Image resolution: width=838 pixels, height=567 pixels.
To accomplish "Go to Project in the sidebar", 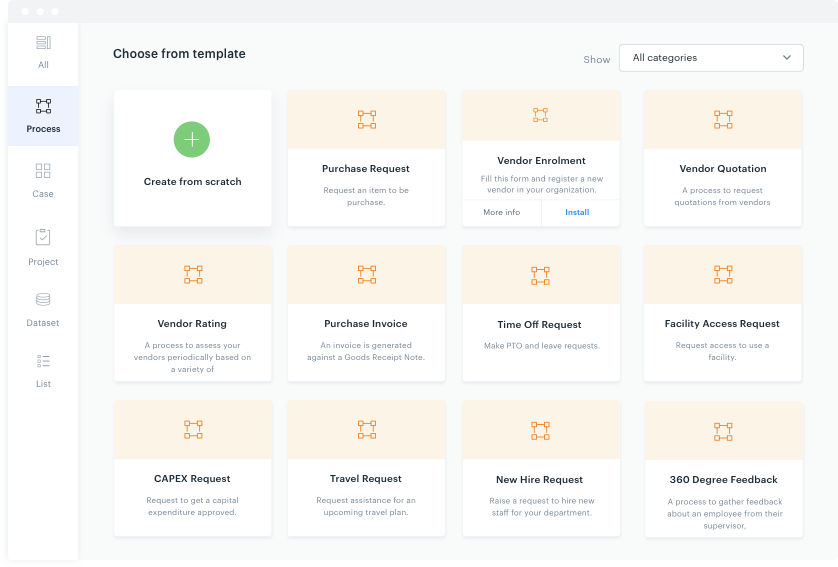I will [43, 247].
